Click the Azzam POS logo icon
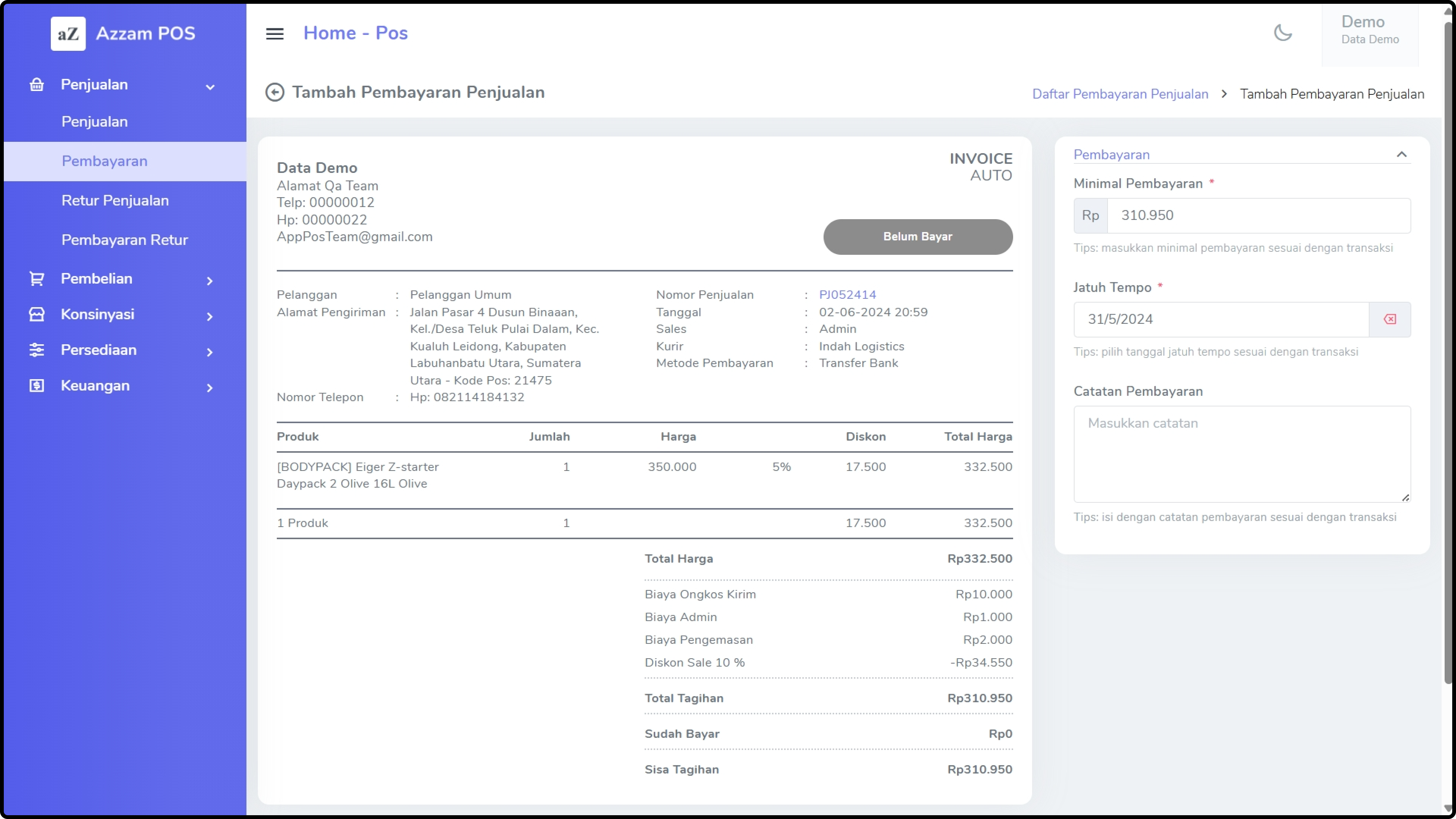Viewport: 1456px width, 819px height. click(x=68, y=33)
